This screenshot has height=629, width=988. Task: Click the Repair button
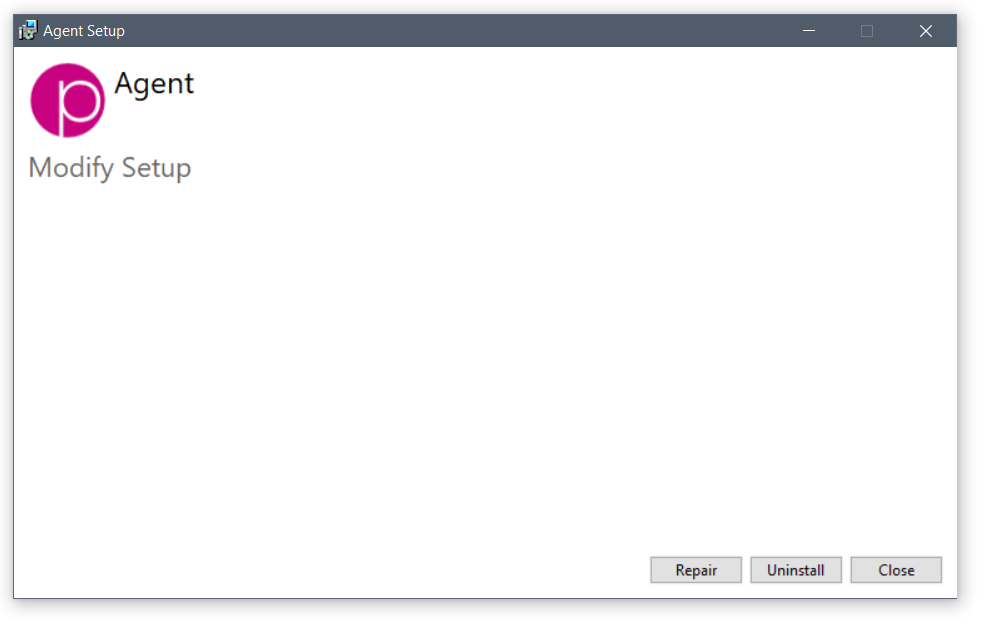pyautogui.click(x=696, y=570)
